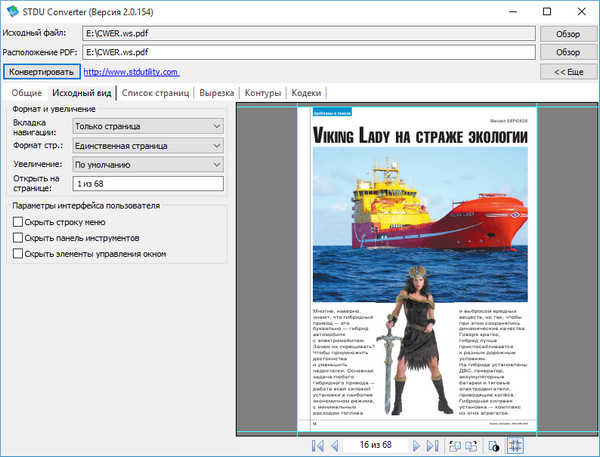The height and width of the screenshot is (457, 600).
Task: Click the 'Открыть на странице' input field
Action: click(149, 183)
